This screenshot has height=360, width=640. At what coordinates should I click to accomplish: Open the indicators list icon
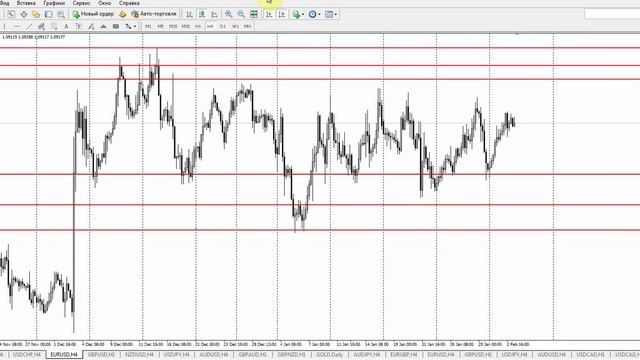[x=296, y=14]
